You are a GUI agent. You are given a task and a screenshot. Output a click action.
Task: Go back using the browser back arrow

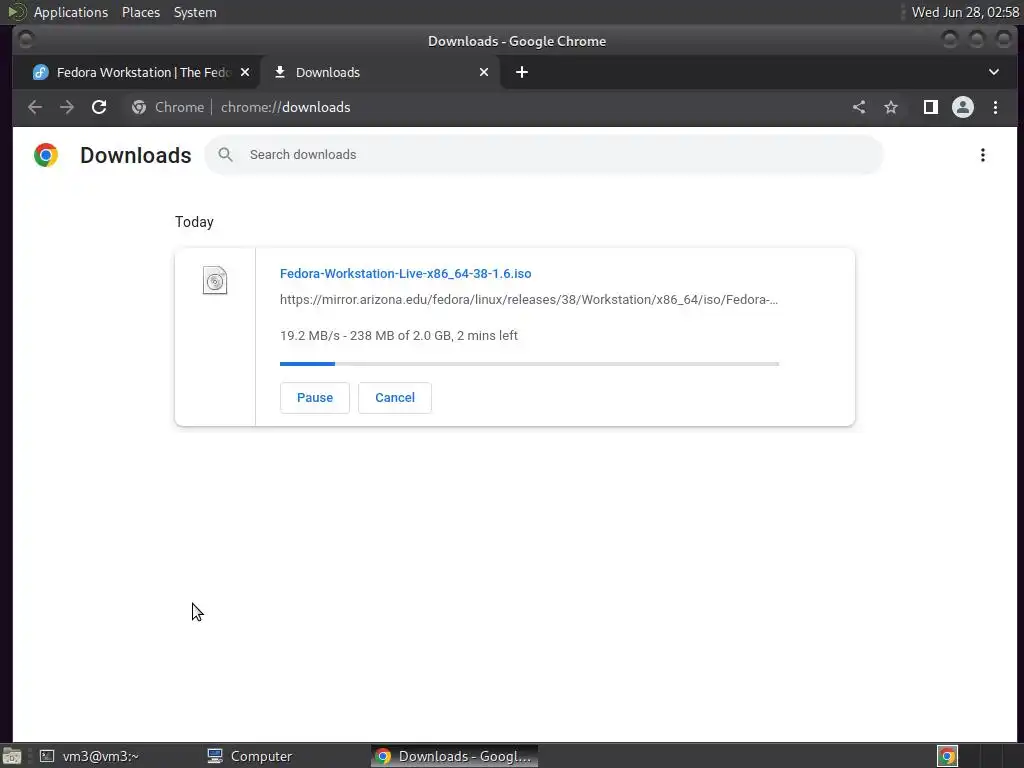click(x=35, y=107)
